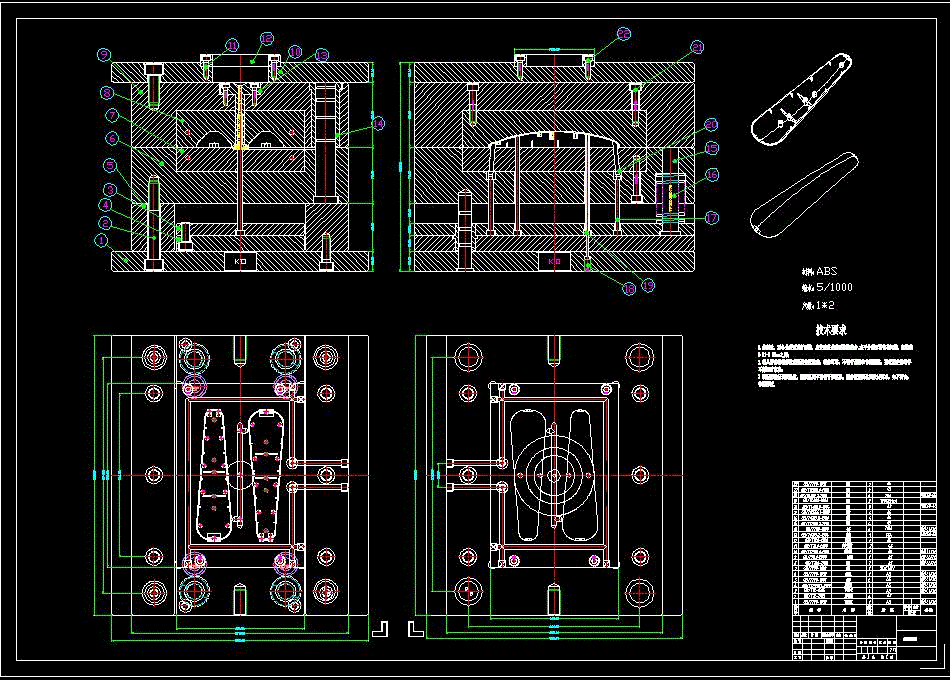Select part balloon number 21
Image resolution: width=950 pixels, height=680 pixels.
tap(697, 48)
